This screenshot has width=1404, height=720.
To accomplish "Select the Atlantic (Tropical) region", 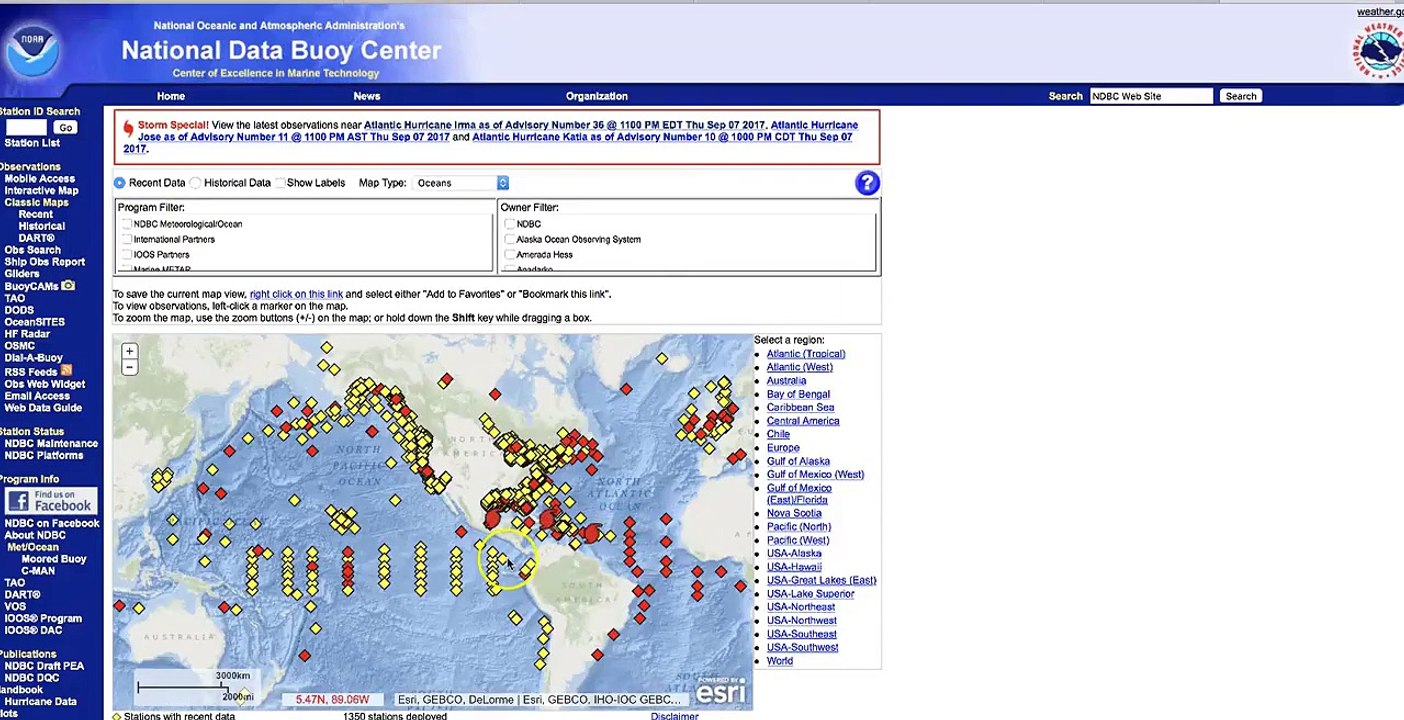I will (806, 354).
